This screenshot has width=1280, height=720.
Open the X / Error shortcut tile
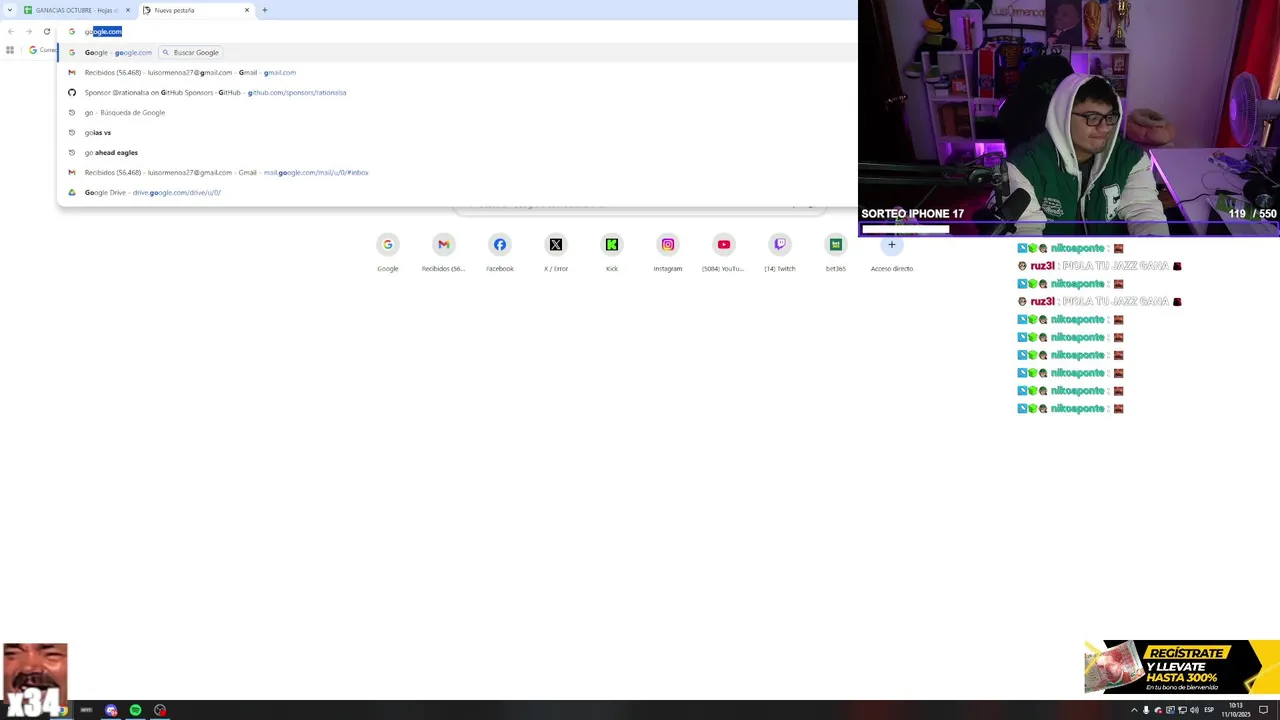point(556,252)
